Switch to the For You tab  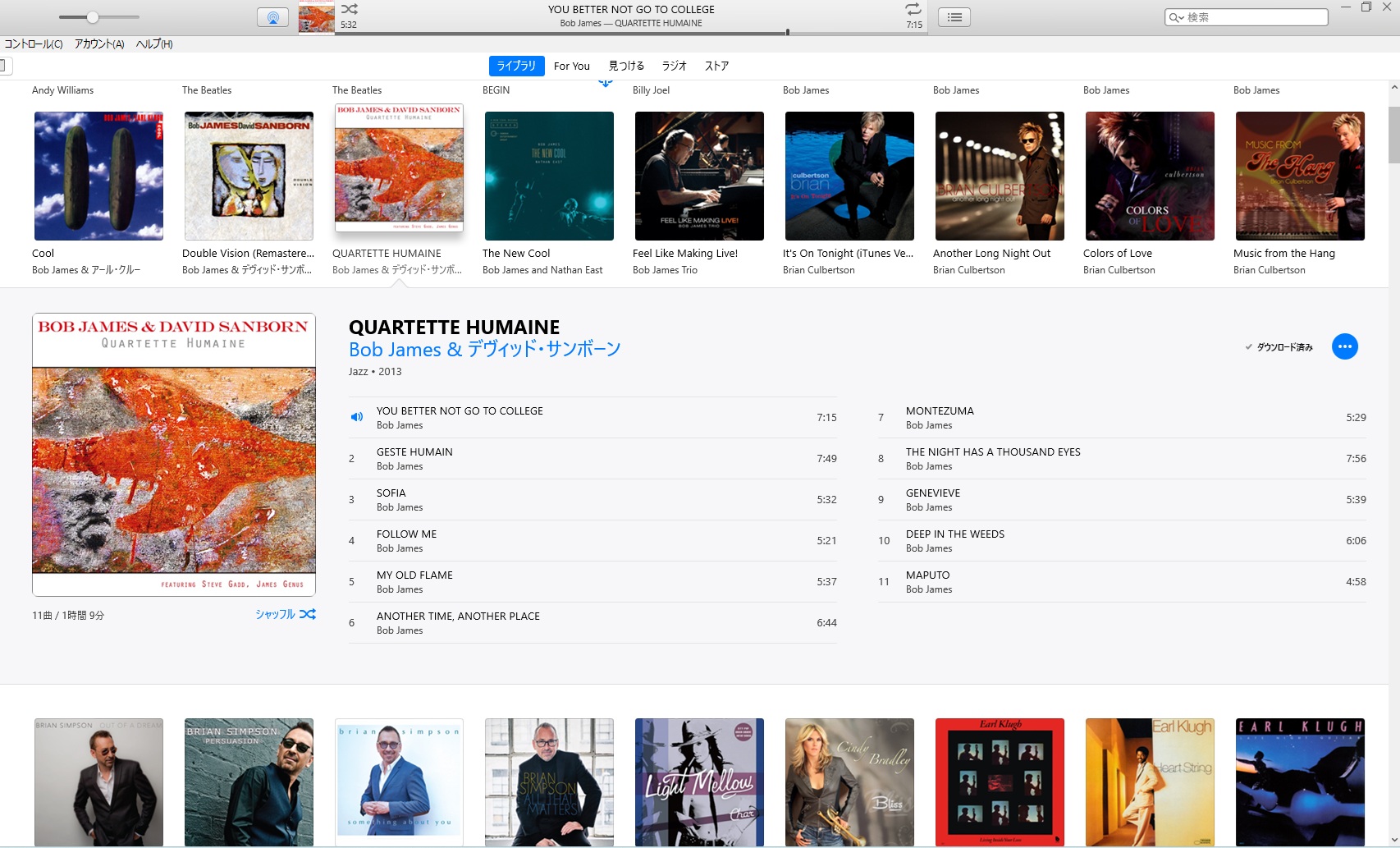coord(572,66)
